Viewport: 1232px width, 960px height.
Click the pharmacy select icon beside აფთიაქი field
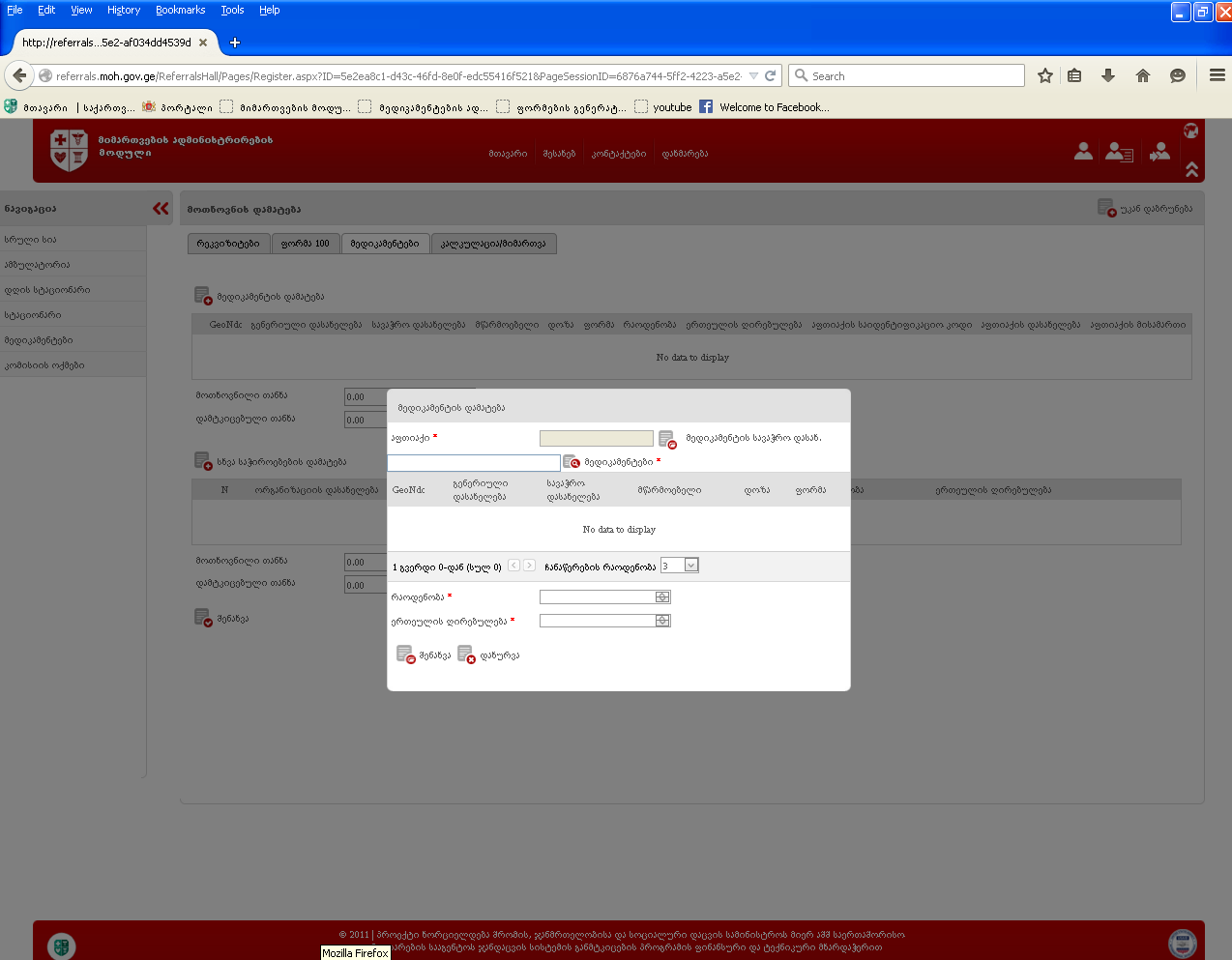pos(667,439)
